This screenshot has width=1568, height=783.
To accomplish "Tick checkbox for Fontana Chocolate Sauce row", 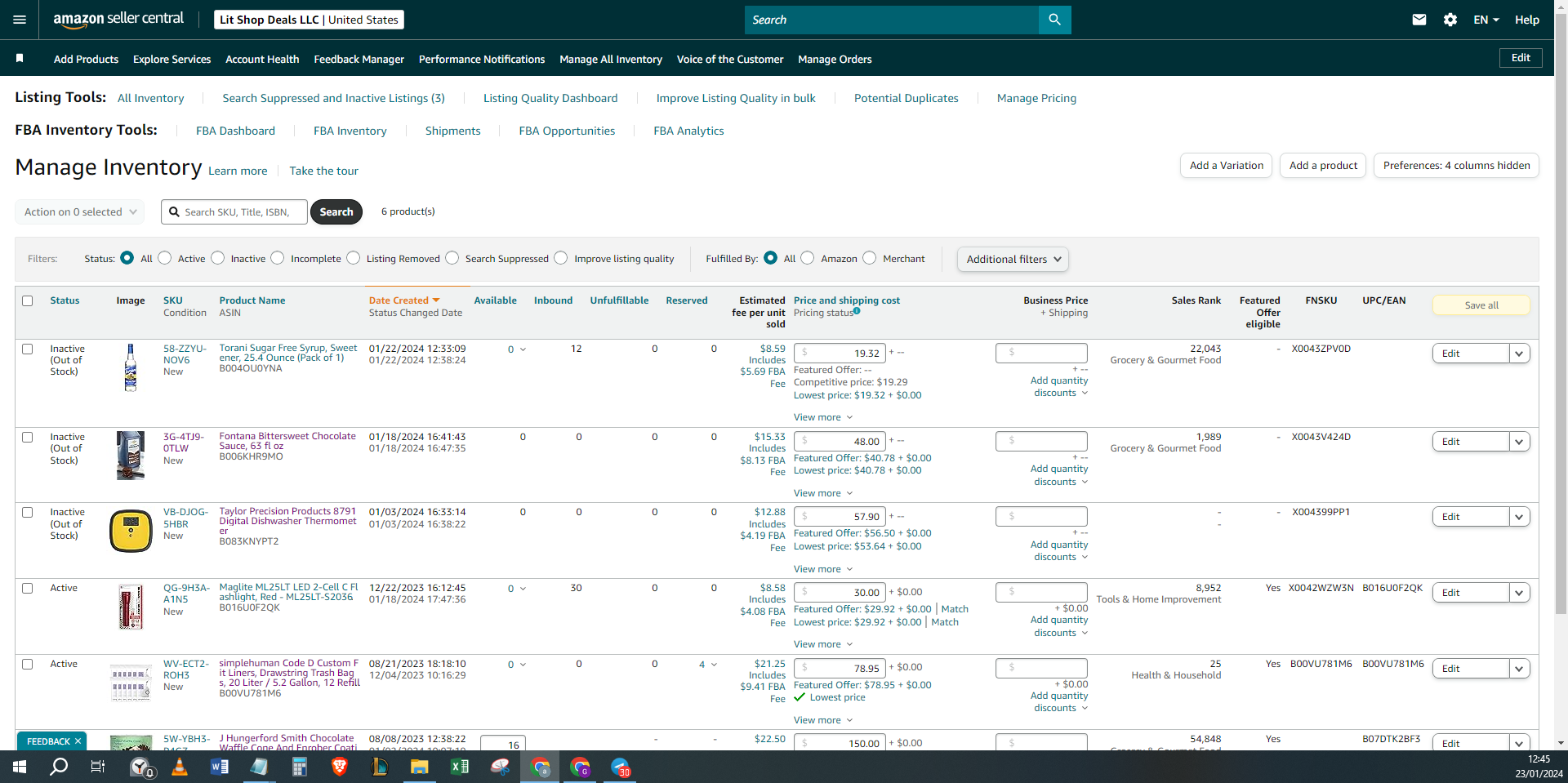I will pos(28,437).
